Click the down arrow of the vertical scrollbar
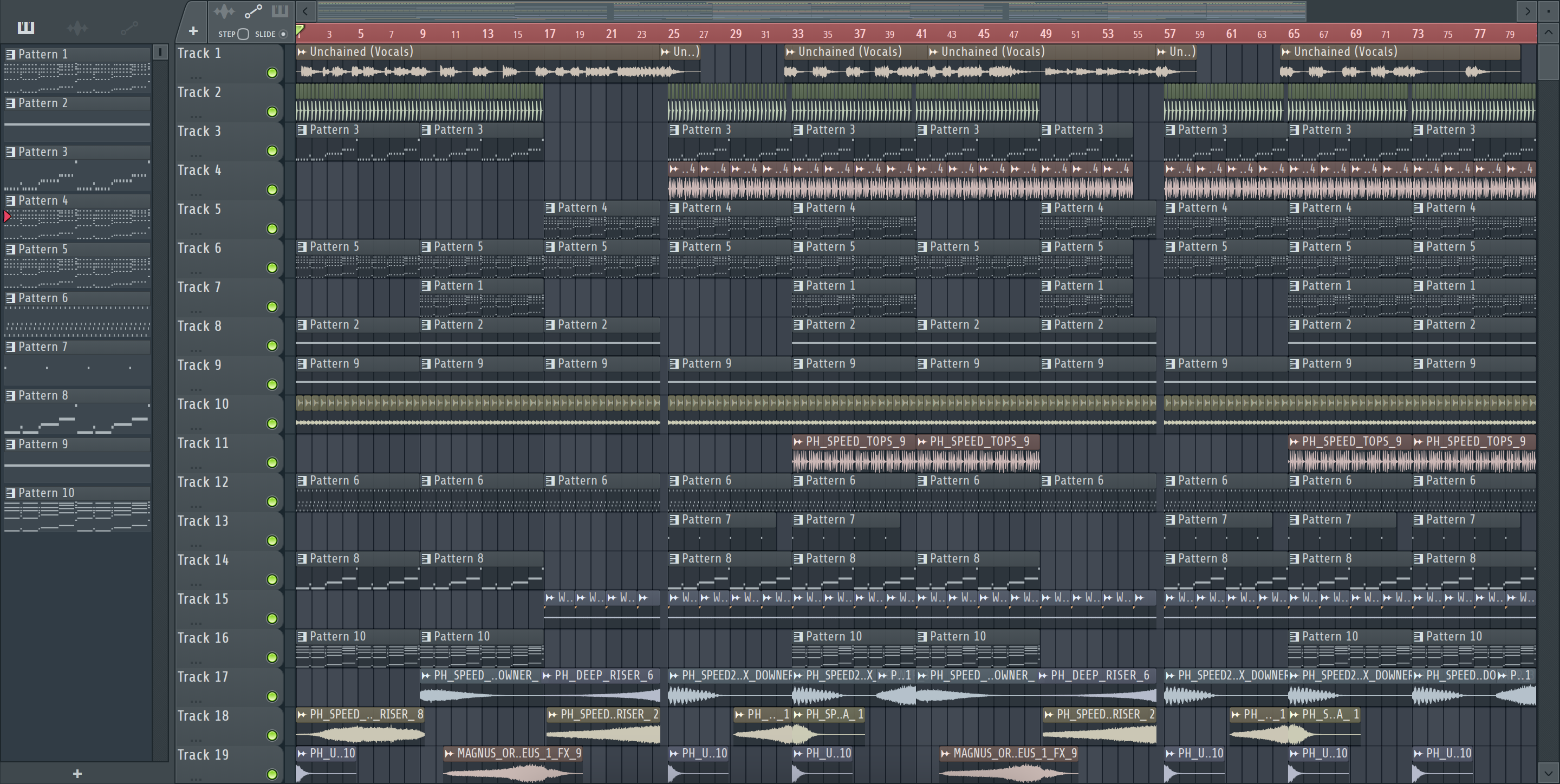The width and height of the screenshot is (1560, 784). coord(1549,773)
